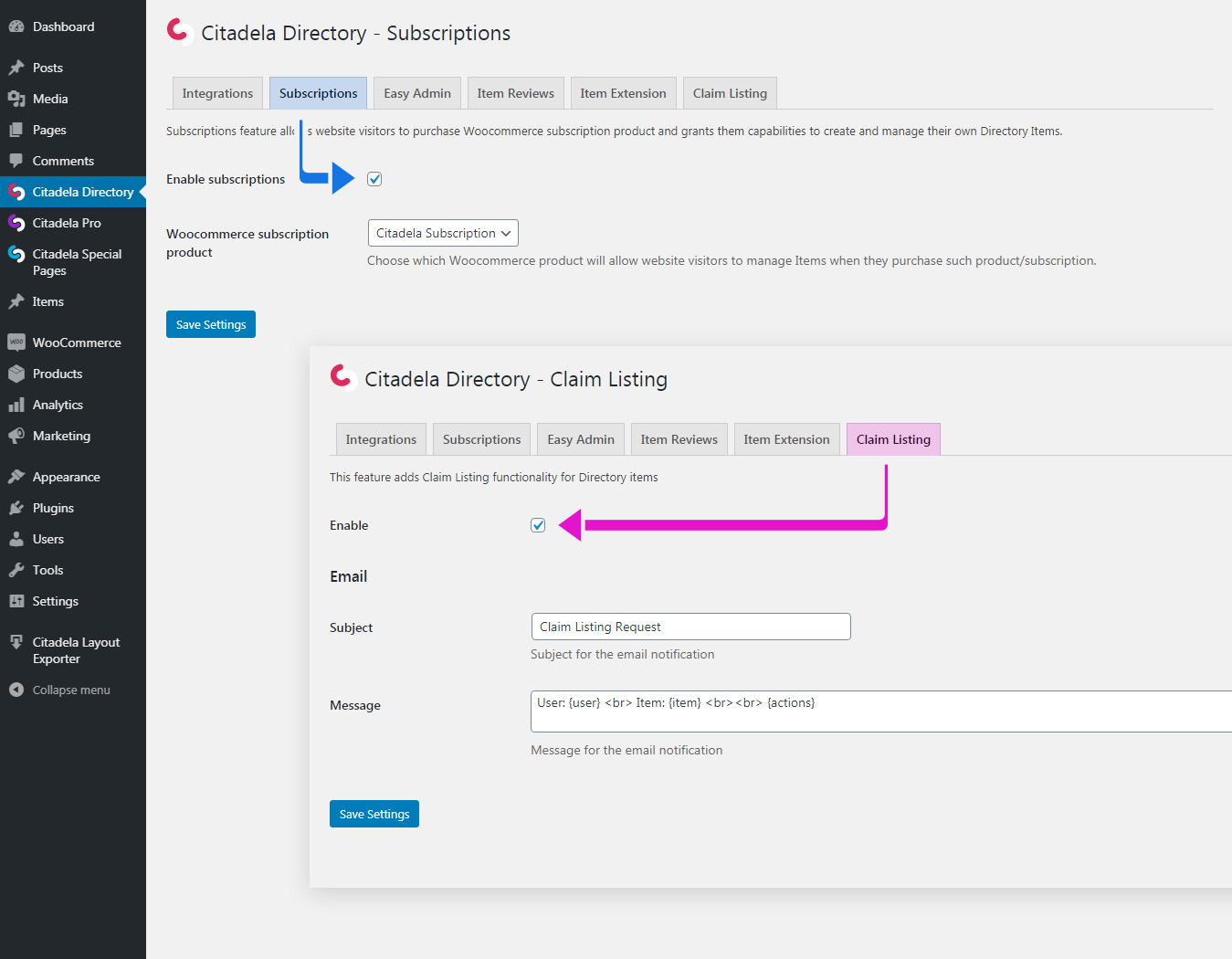Viewport: 1232px width, 959px height.
Task: Click the Dashboard gauge icon in sidebar
Action: 16,26
